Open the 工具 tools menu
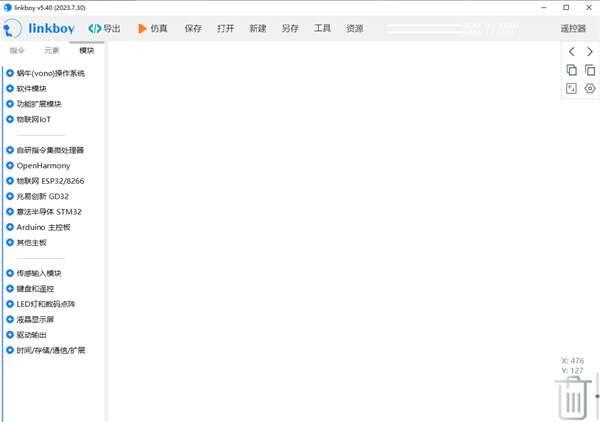This screenshot has height=422, width=600. tap(322, 29)
